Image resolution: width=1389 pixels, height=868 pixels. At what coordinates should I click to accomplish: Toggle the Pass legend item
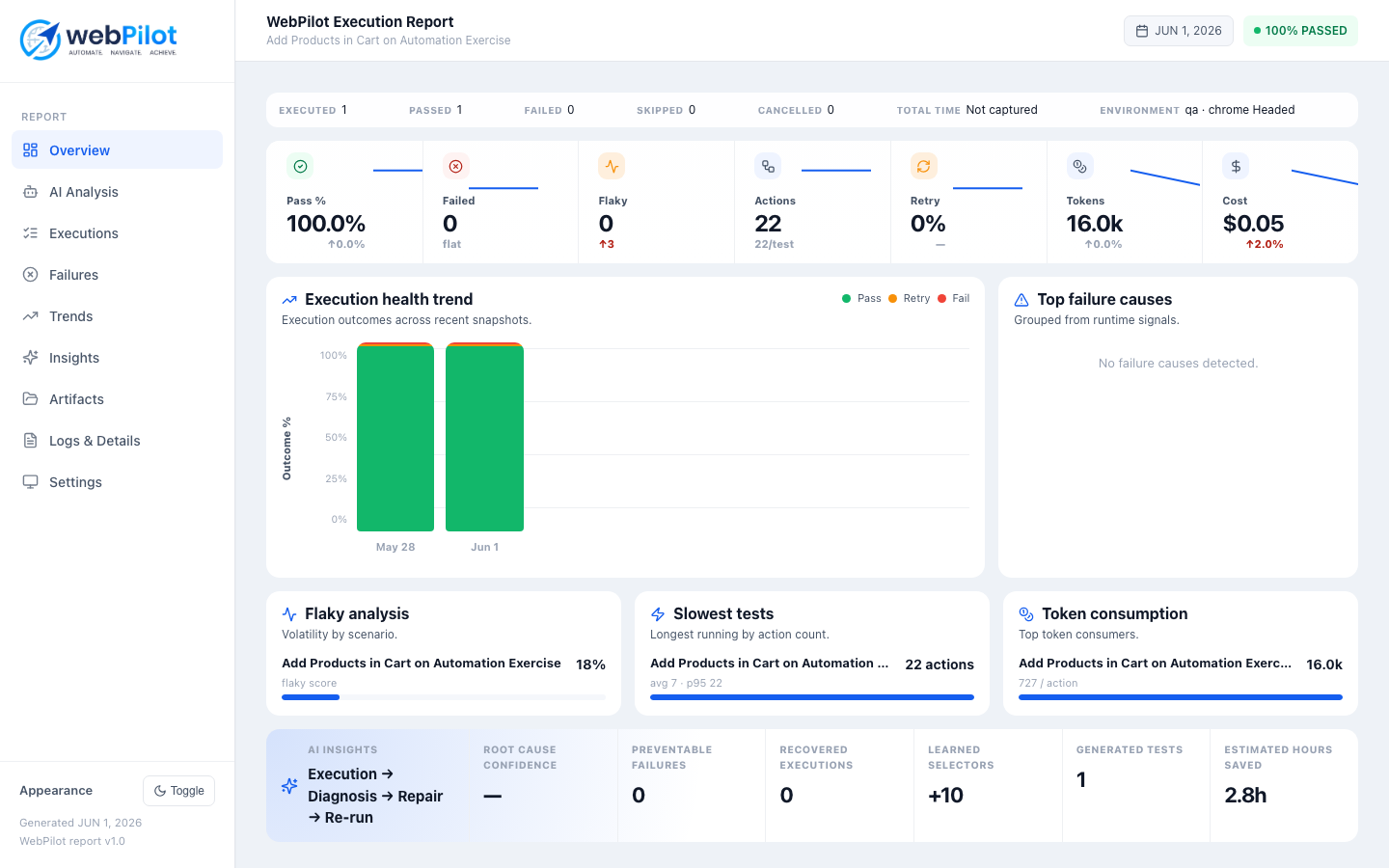pos(861,298)
